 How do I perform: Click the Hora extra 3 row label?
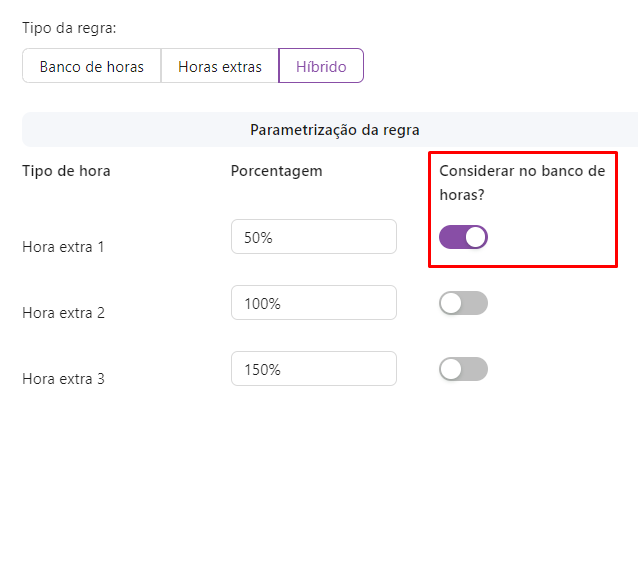click(63, 378)
